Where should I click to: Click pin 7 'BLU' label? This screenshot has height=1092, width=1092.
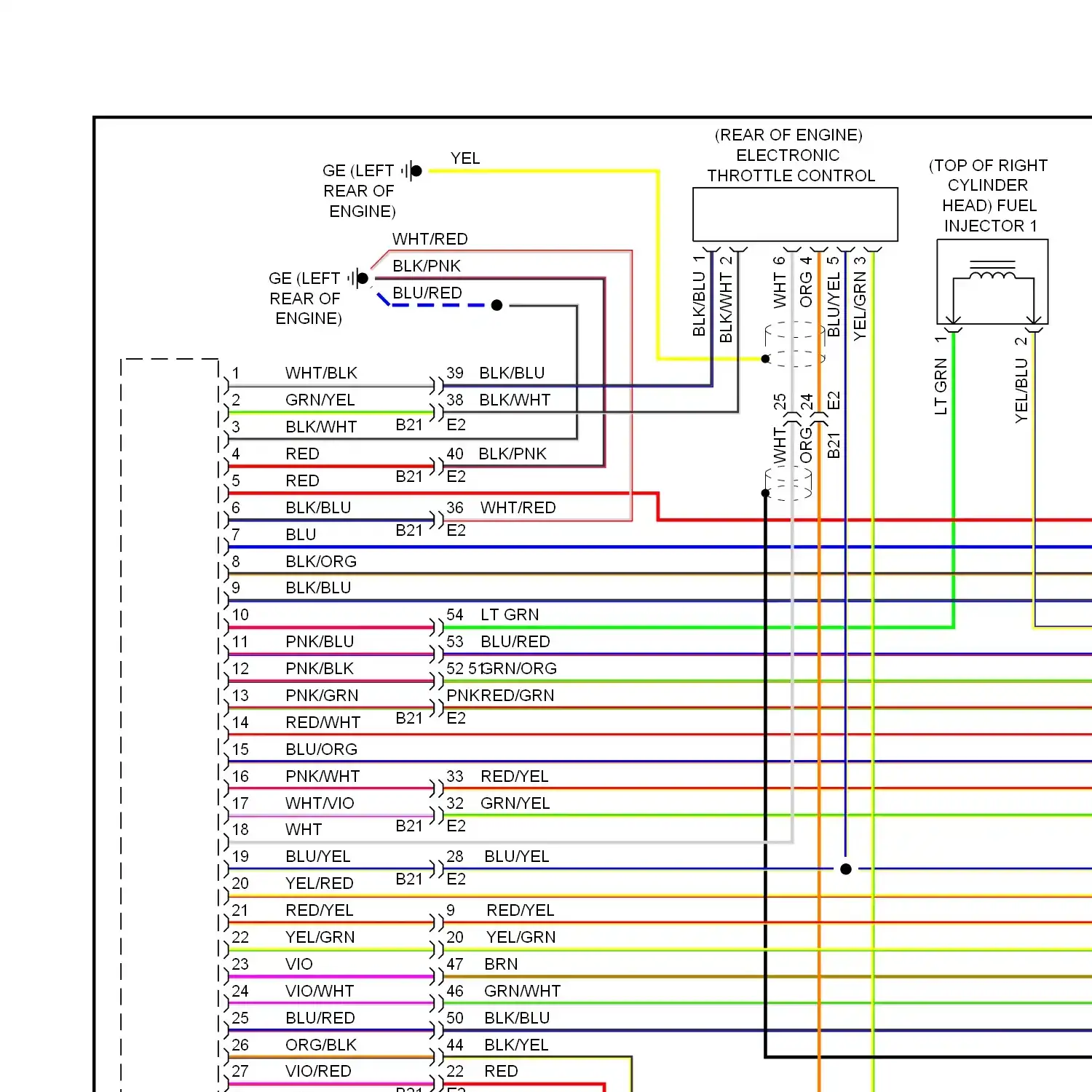coord(301,534)
